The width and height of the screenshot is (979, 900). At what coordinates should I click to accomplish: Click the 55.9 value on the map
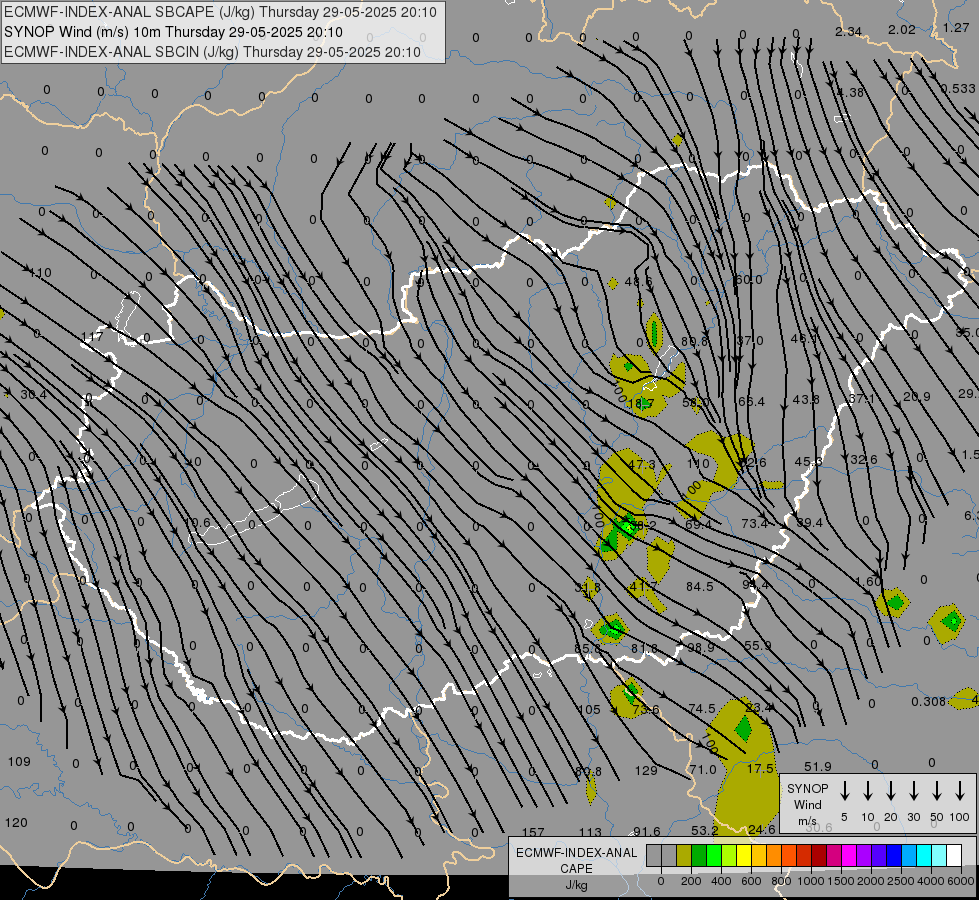[758, 645]
